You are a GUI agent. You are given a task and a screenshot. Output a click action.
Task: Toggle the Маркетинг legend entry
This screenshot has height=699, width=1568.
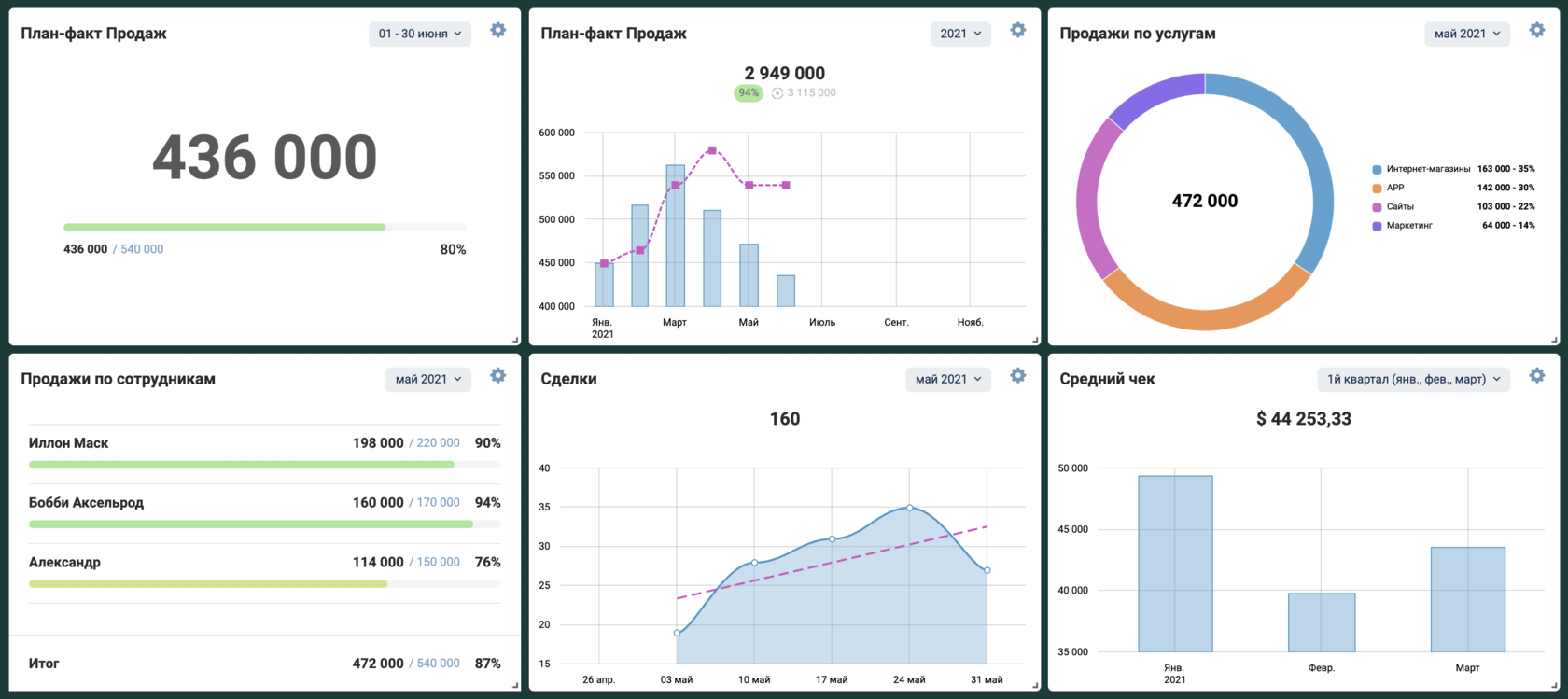[x=1408, y=226]
